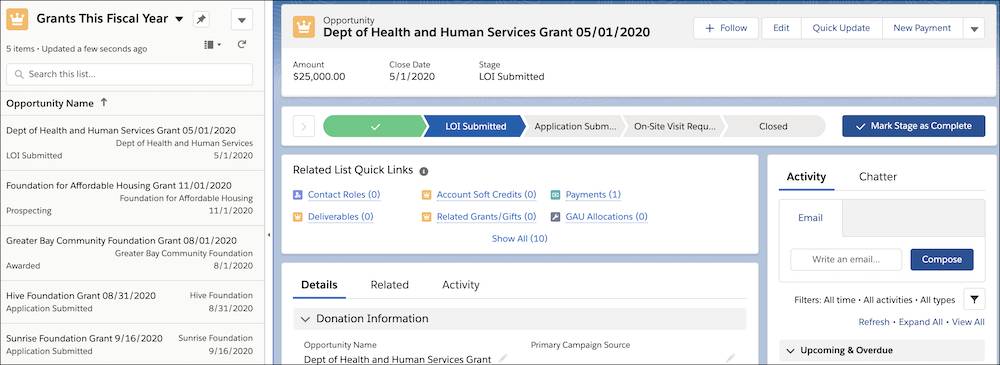The image size is (1000, 365).
Task: Click the activity filter funnel icon
Action: pos(974,299)
